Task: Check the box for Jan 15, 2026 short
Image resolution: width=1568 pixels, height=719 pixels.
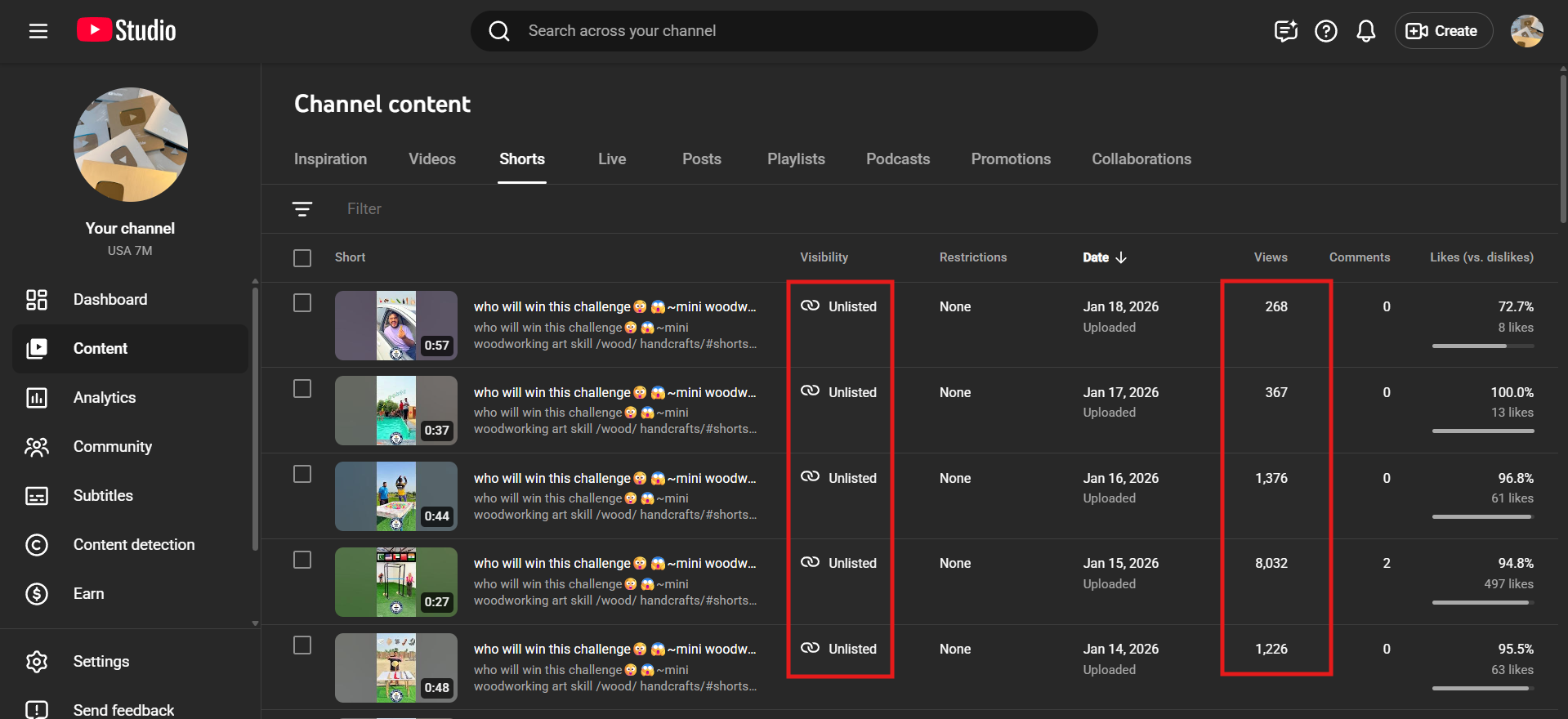Action: click(302, 560)
